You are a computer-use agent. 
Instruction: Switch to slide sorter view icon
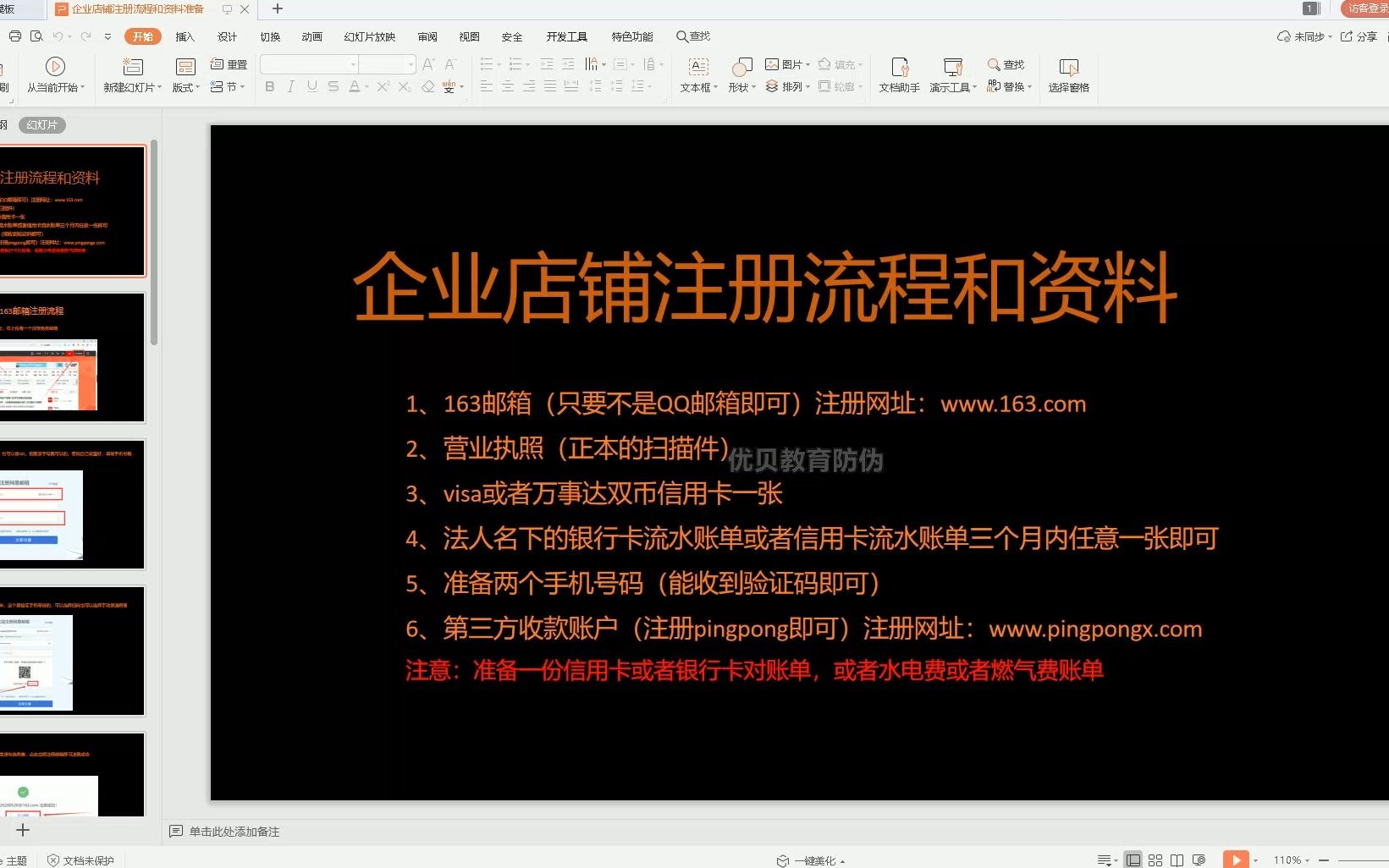[x=1155, y=860]
